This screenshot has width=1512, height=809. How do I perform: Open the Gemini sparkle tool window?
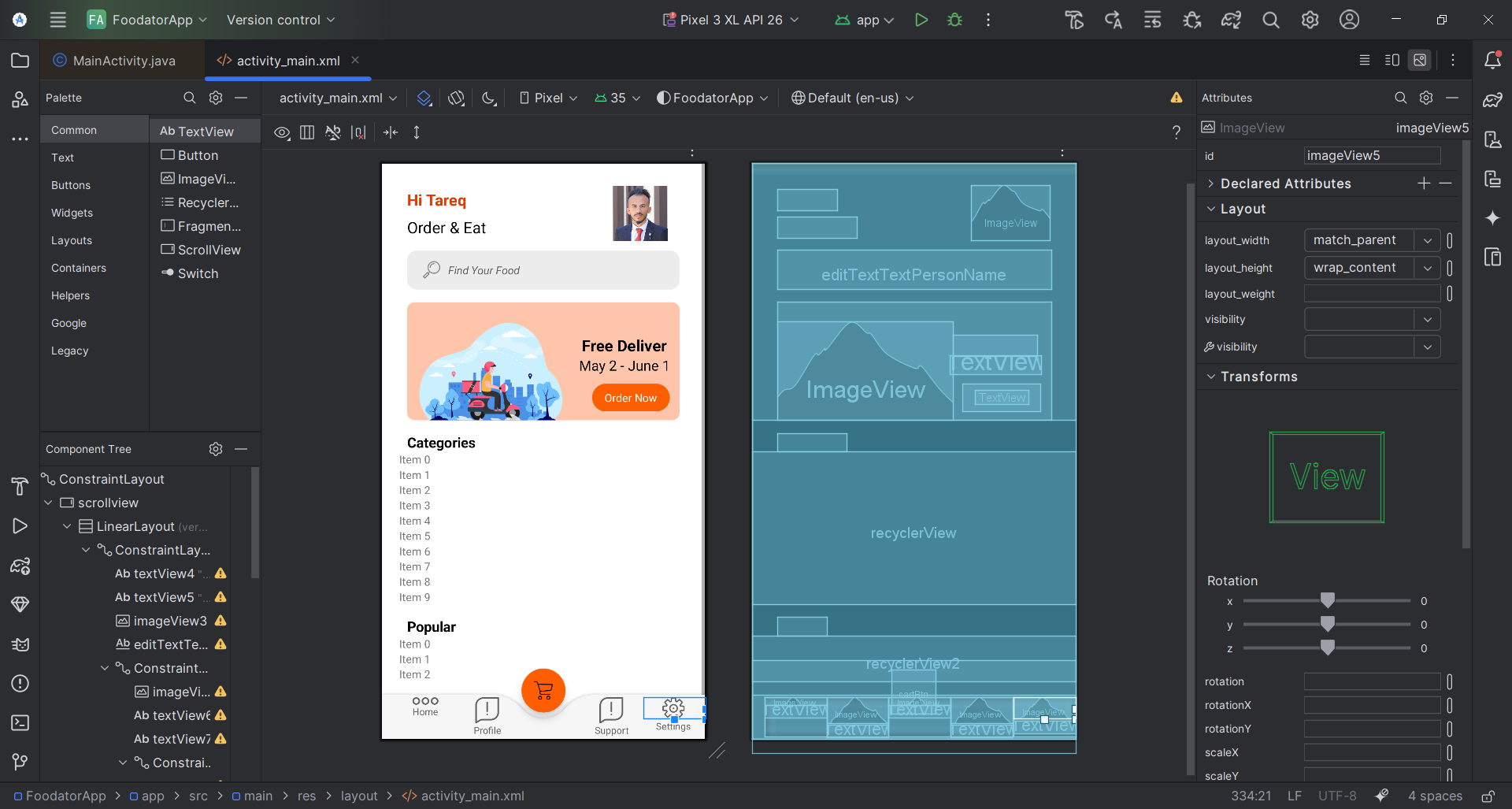click(x=1492, y=218)
